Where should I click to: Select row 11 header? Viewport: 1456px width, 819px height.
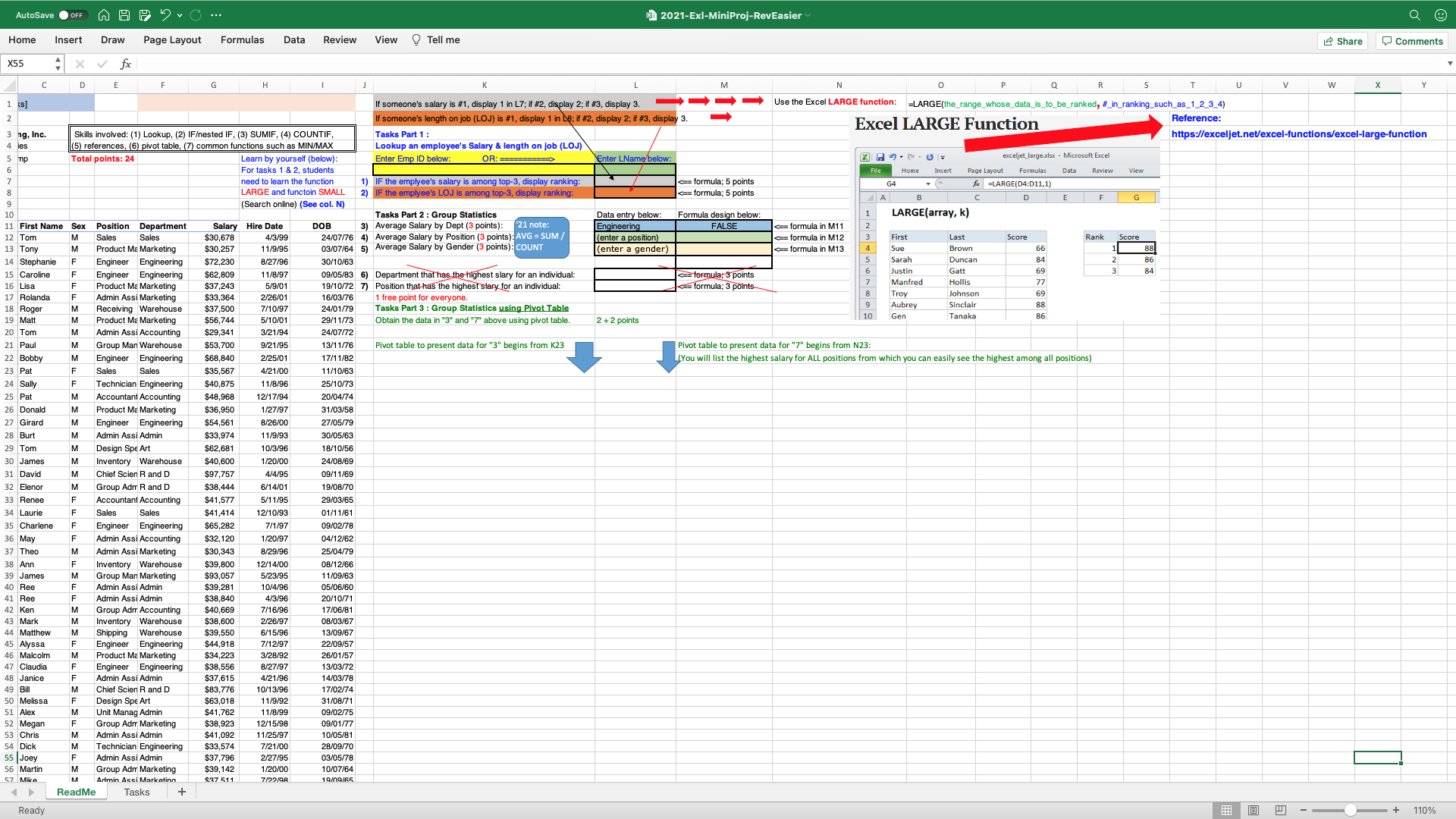[x=9, y=226]
